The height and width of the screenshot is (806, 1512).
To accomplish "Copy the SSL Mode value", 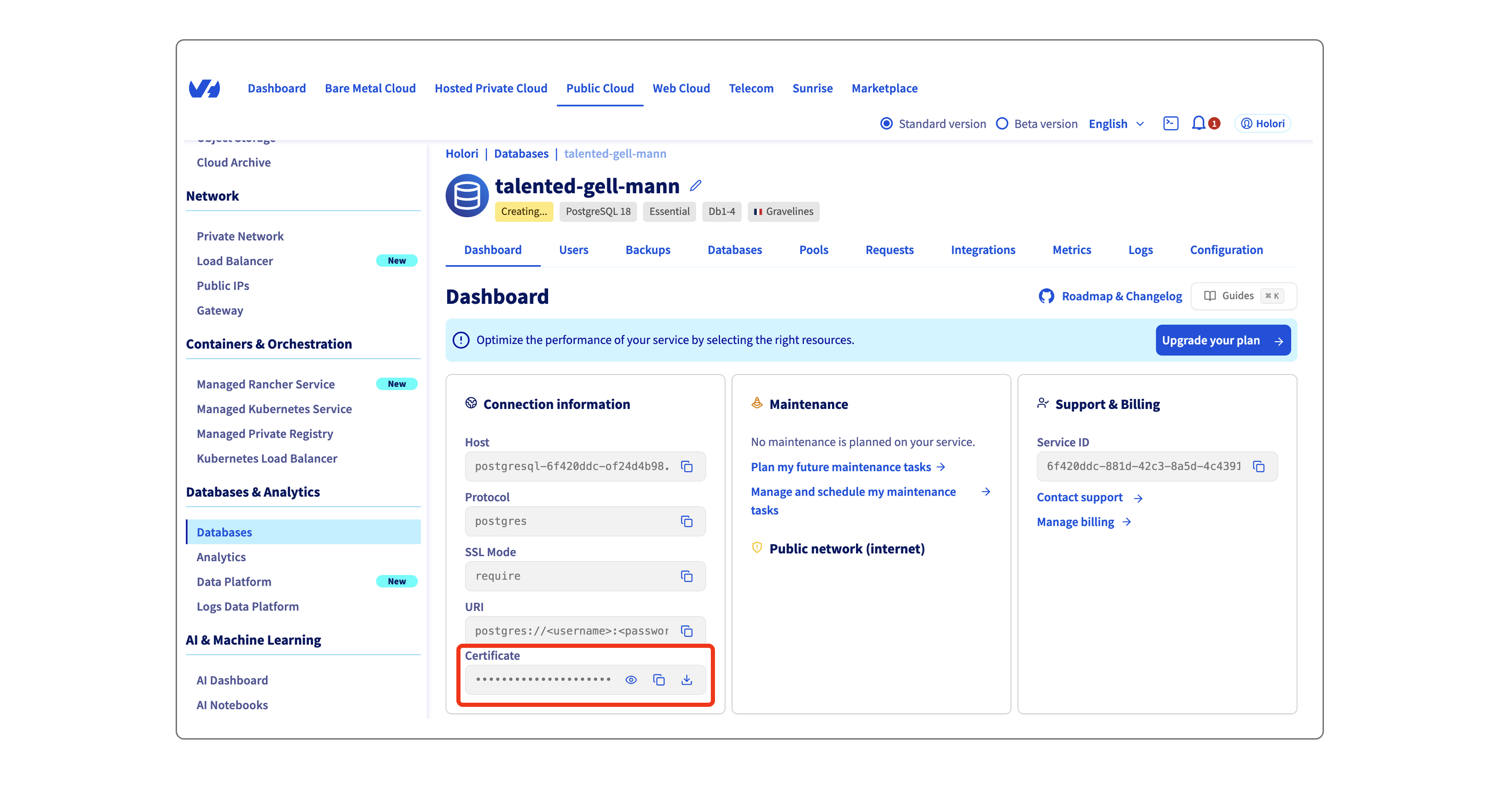I will pos(686,576).
